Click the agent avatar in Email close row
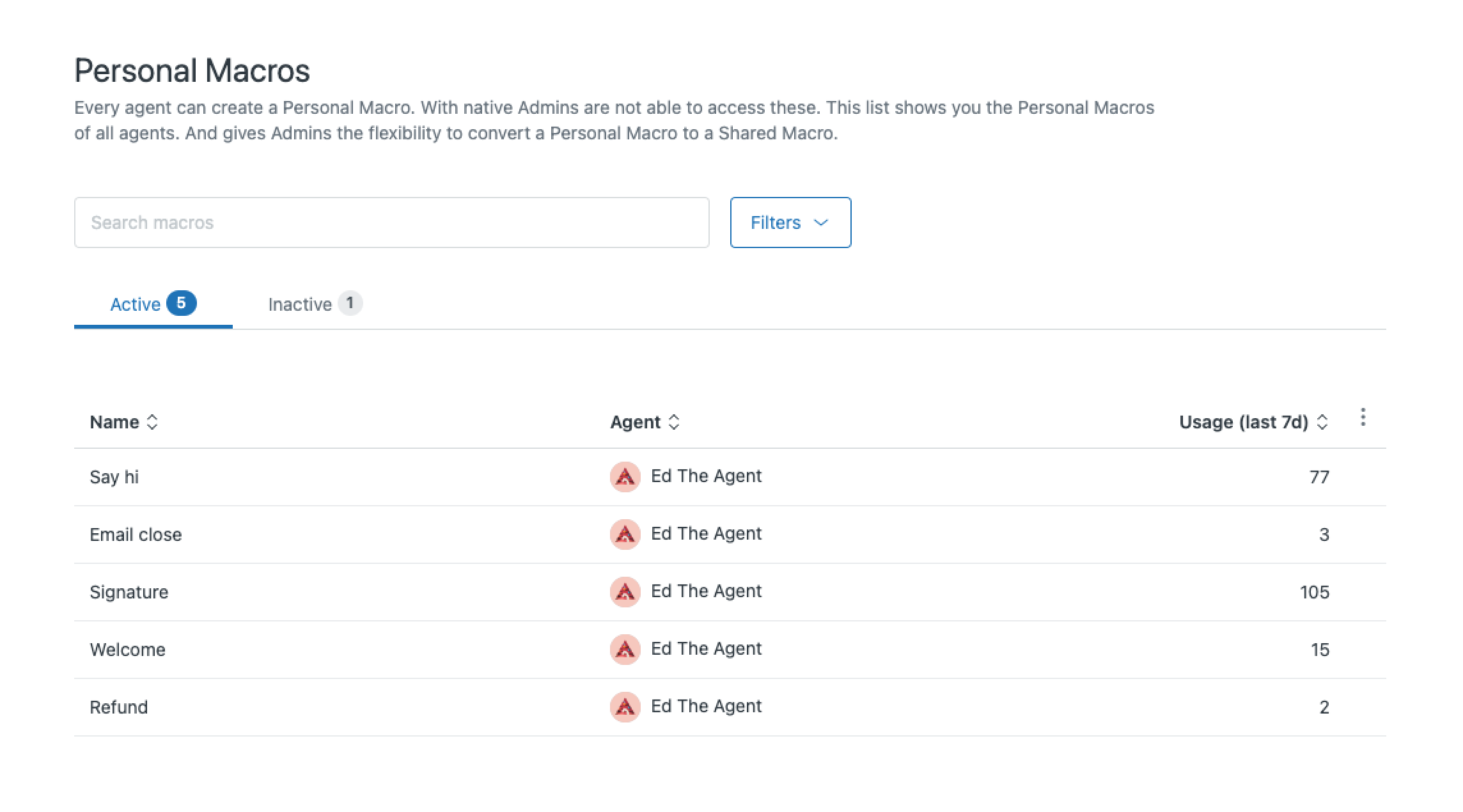This screenshot has height=812, width=1463. [625, 535]
